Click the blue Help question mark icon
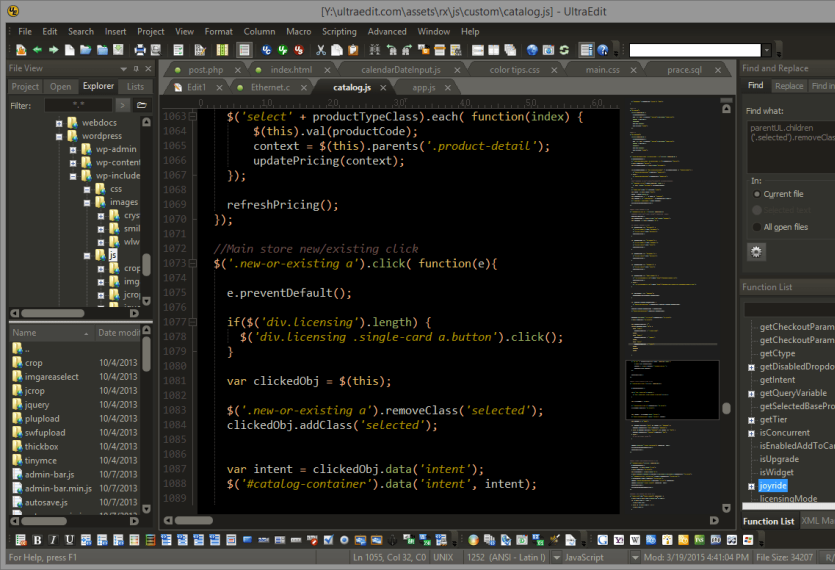 click(602, 50)
